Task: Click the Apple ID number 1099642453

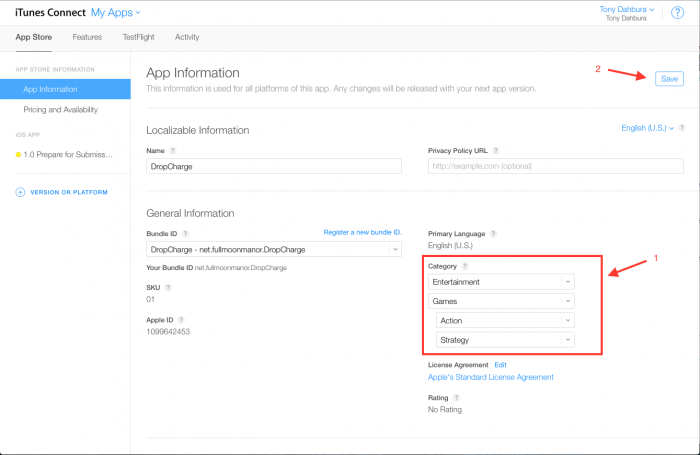Action: click(168, 332)
